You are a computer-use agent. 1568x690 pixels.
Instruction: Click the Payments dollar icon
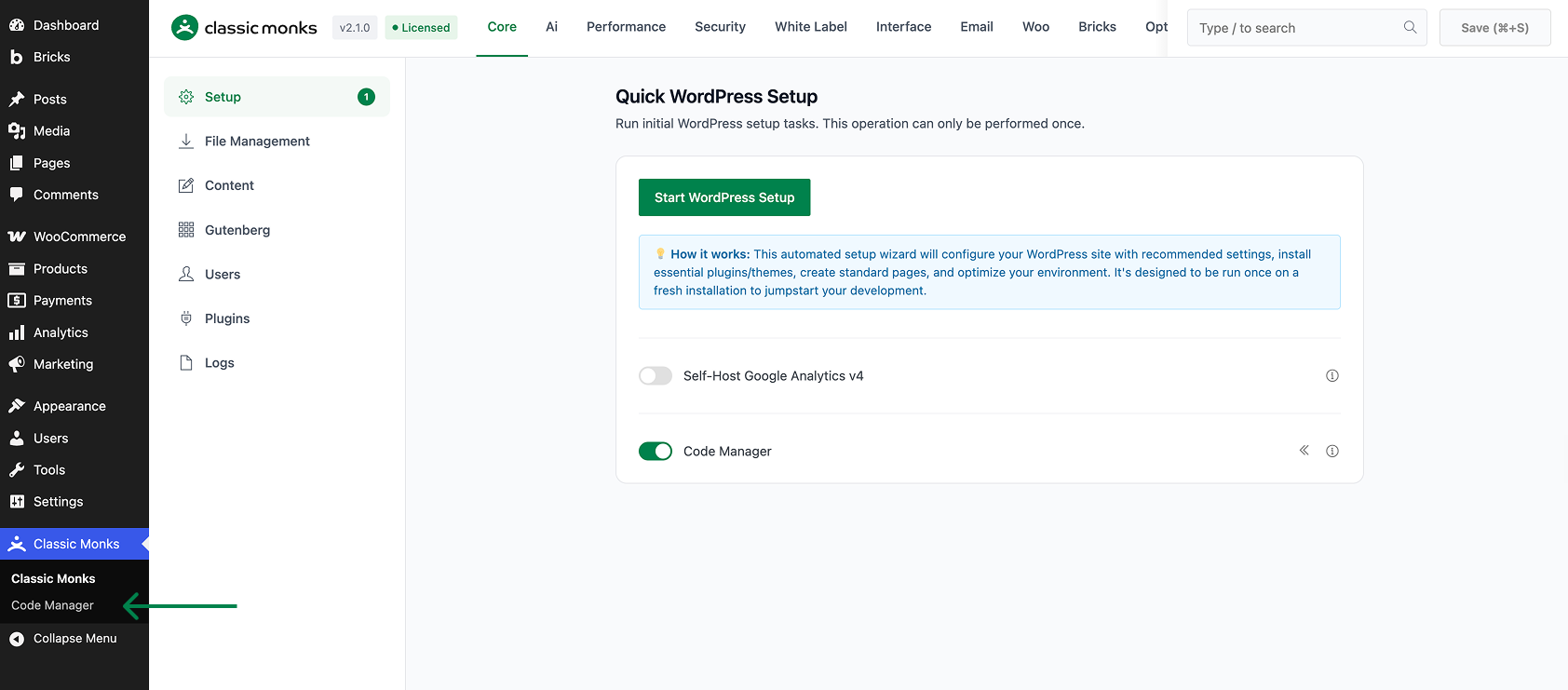coord(17,300)
